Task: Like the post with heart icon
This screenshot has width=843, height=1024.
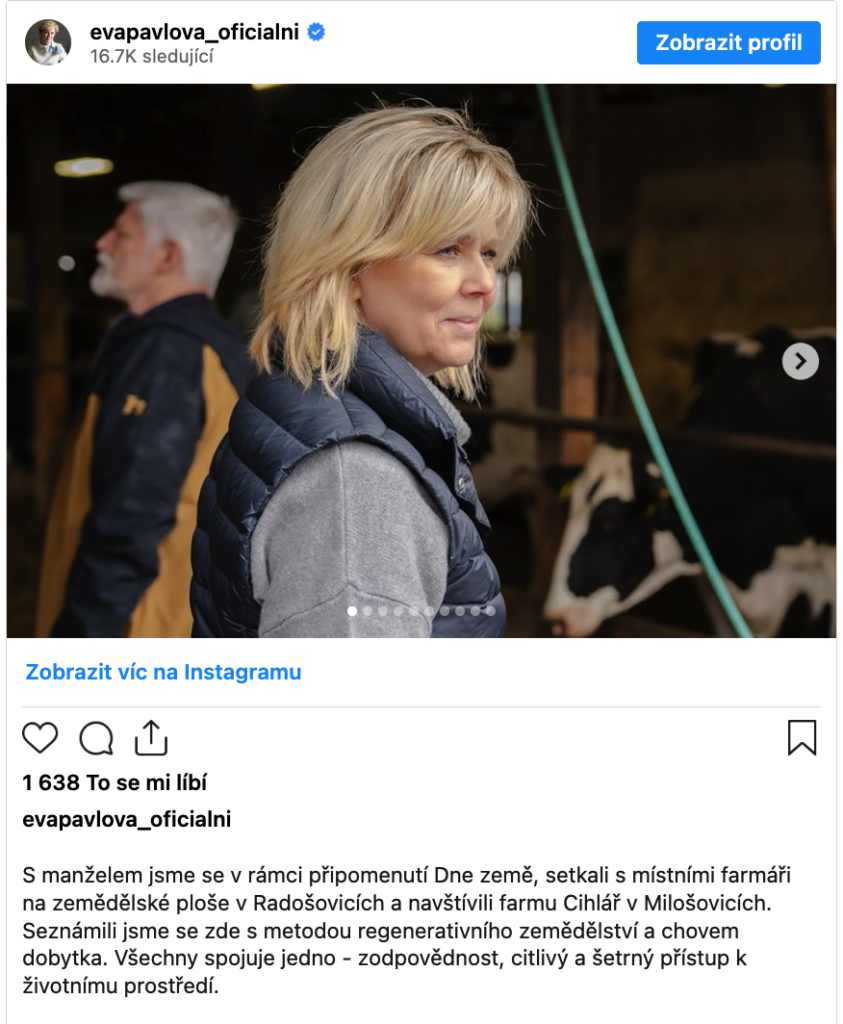Action: coord(40,739)
